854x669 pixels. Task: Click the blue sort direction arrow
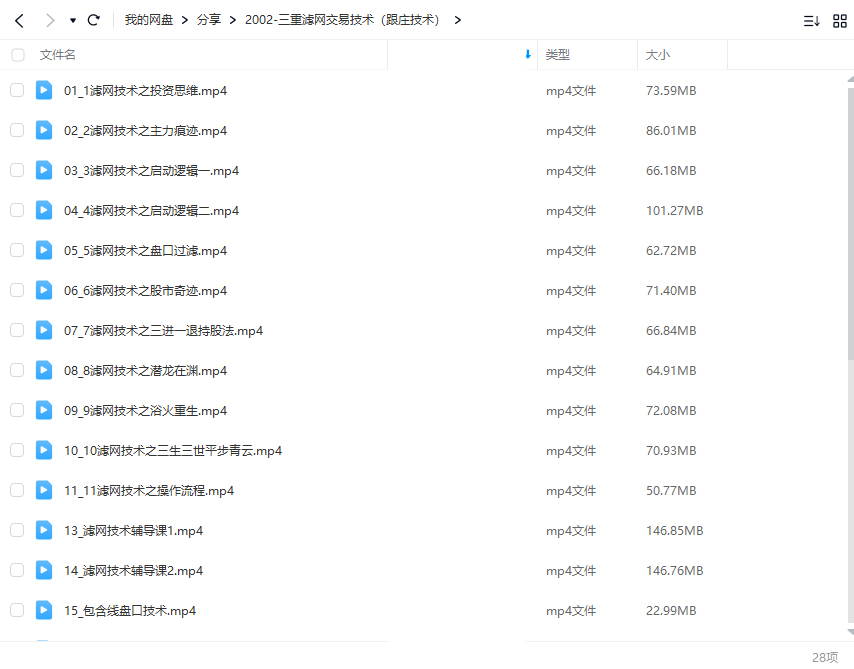pos(528,55)
